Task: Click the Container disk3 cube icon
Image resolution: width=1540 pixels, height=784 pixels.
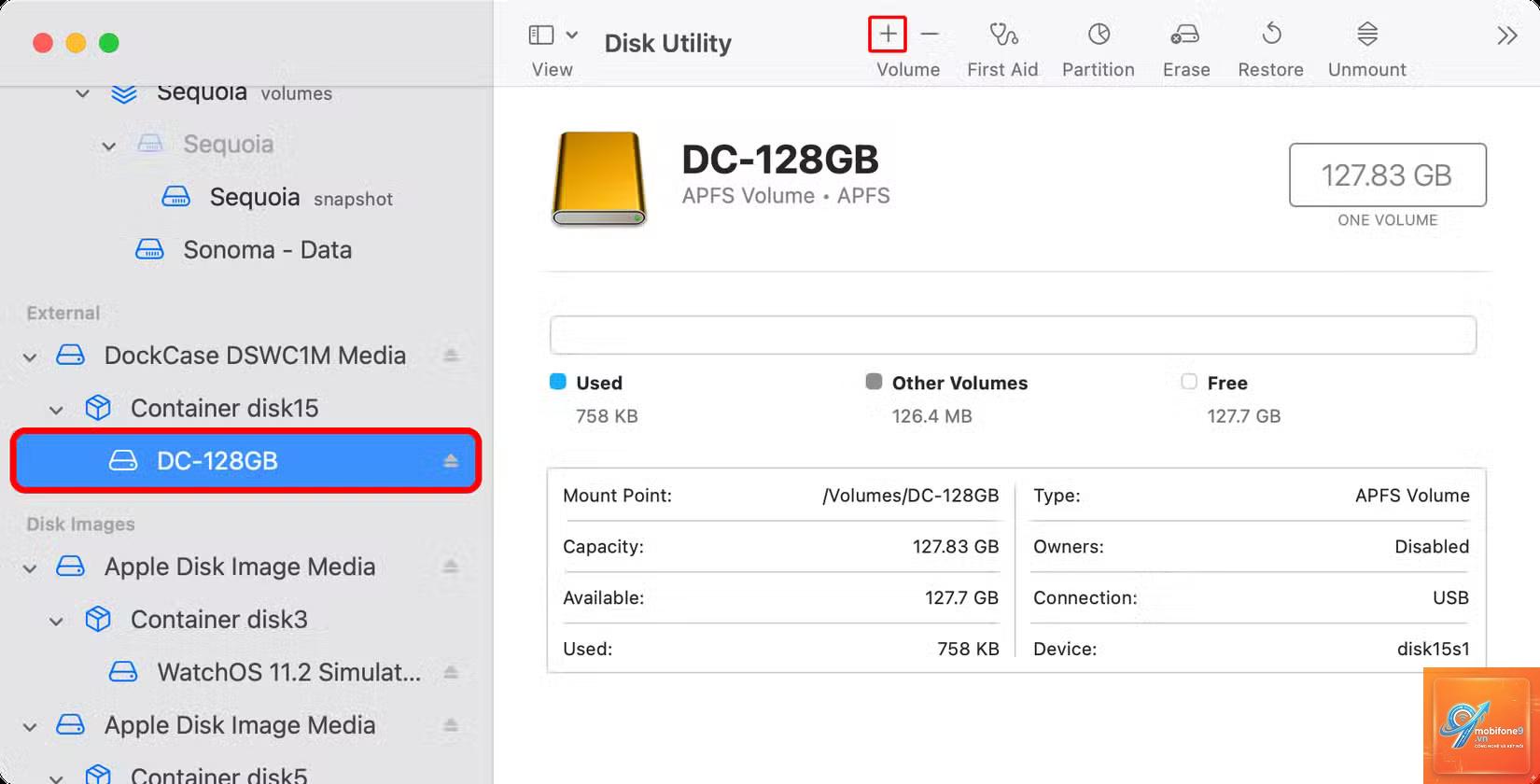Action: (x=98, y=620)
